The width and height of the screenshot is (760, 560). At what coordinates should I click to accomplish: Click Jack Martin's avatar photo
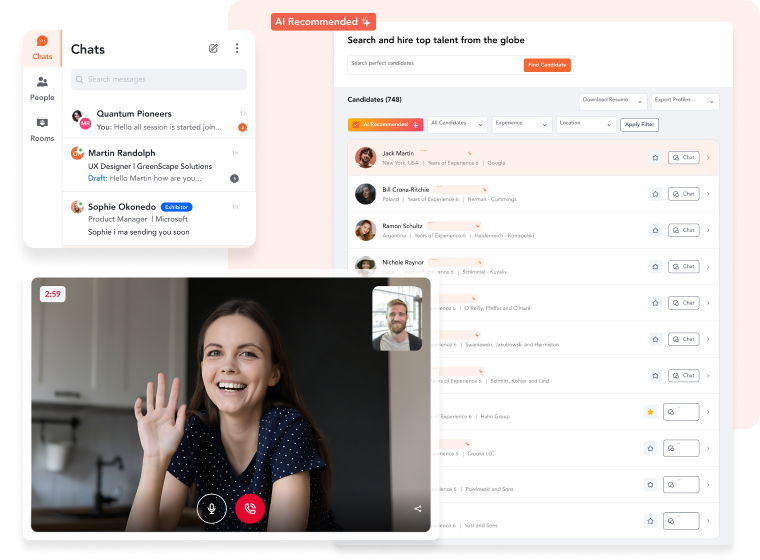click(x=365, y=158)
